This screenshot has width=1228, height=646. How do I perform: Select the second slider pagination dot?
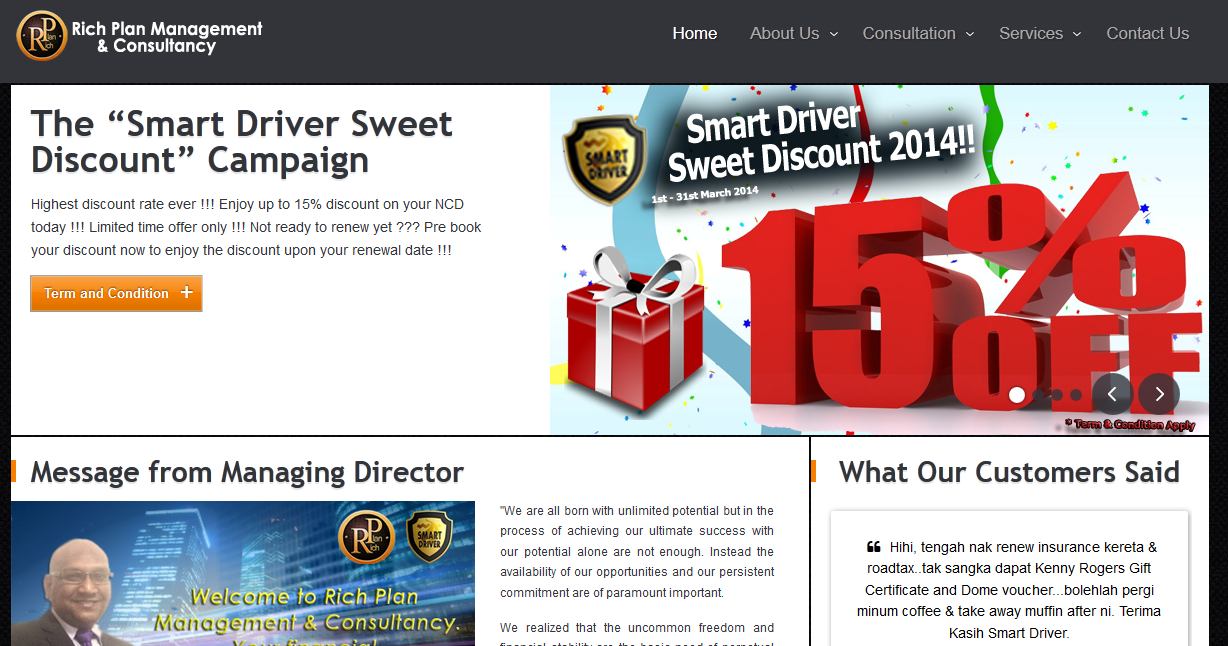click(1038, 395)
